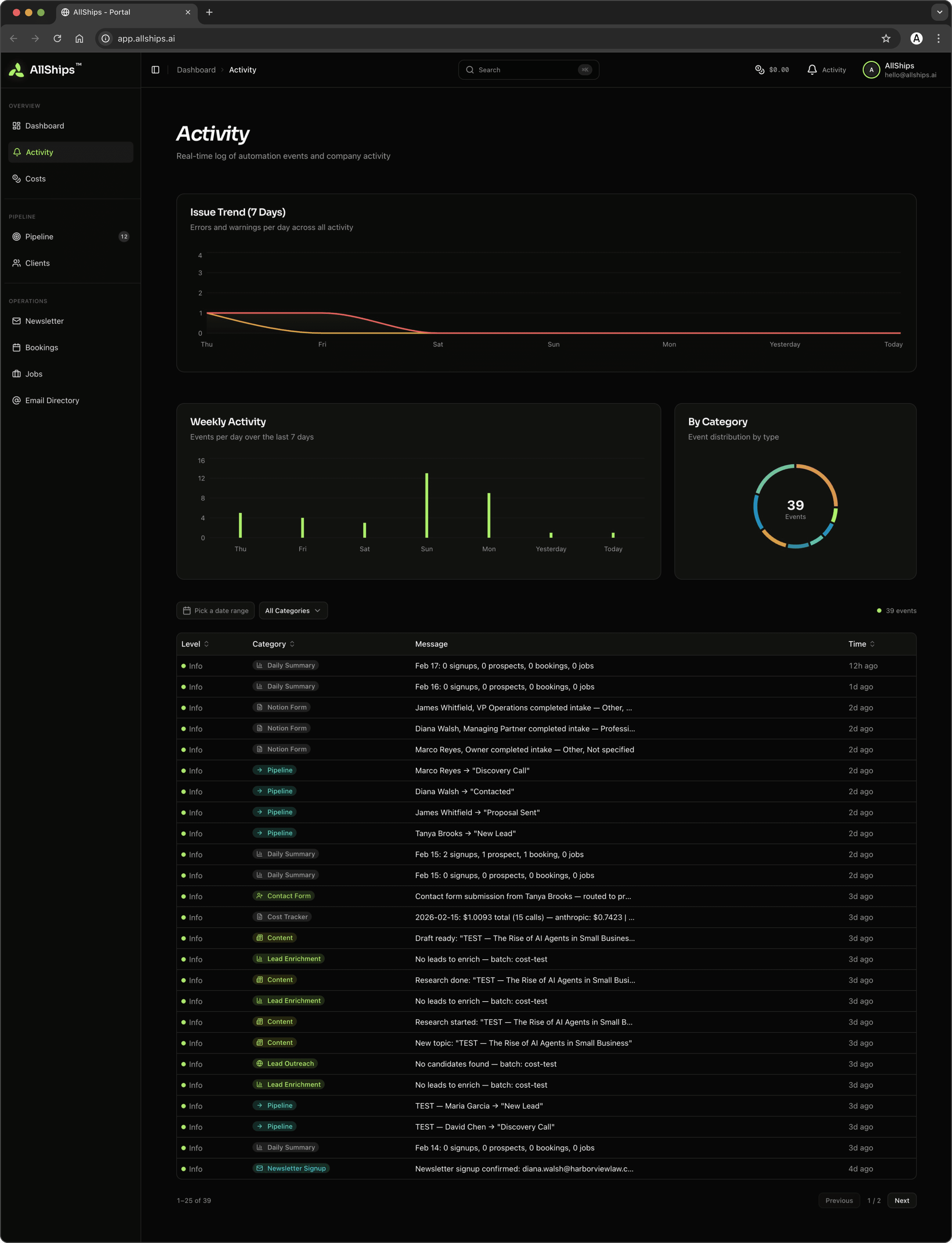
Task: Sort table by Category column arrows
Action: point(292,644)
